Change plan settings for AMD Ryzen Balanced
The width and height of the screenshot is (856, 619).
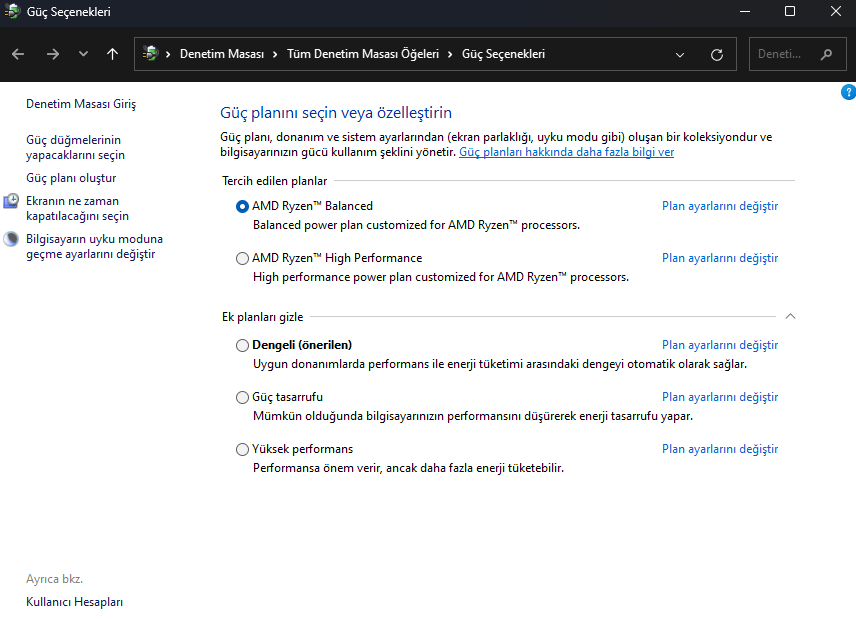(720, 206)
